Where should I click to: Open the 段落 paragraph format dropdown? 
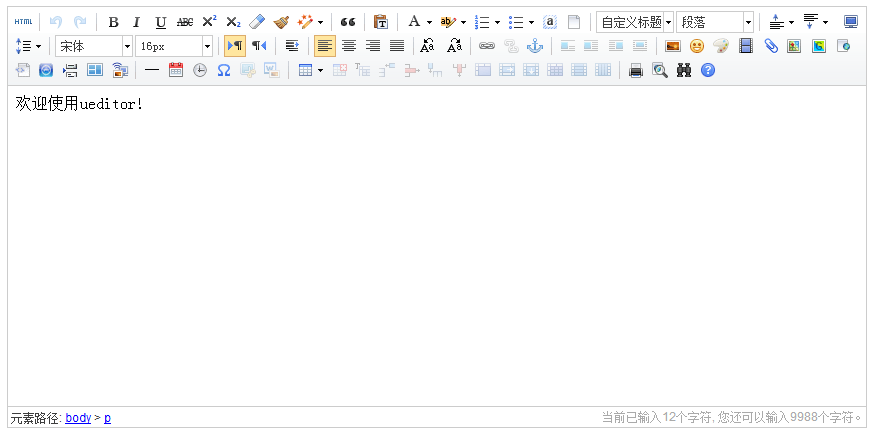[x=715, y=22]
